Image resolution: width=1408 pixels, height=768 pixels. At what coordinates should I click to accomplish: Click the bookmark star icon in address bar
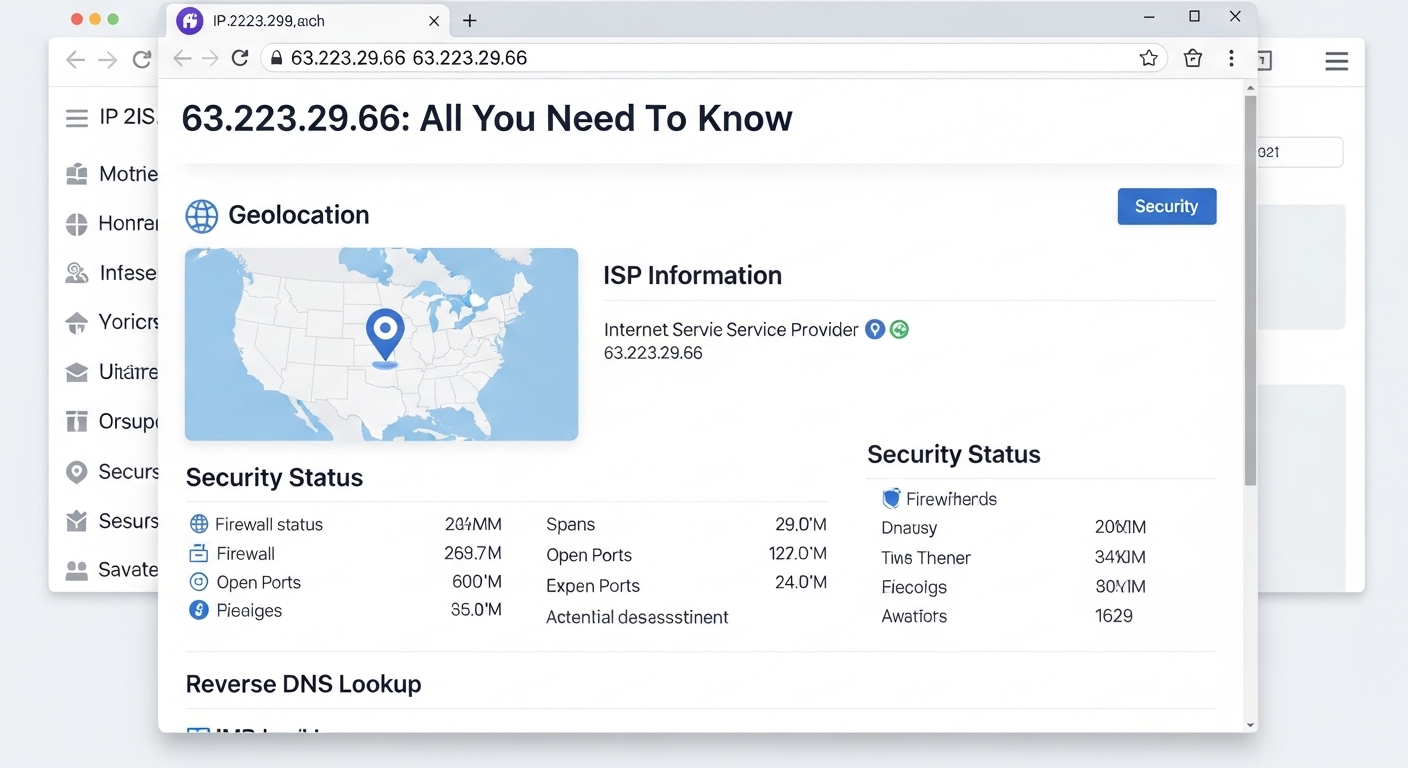coord(1148,58)
